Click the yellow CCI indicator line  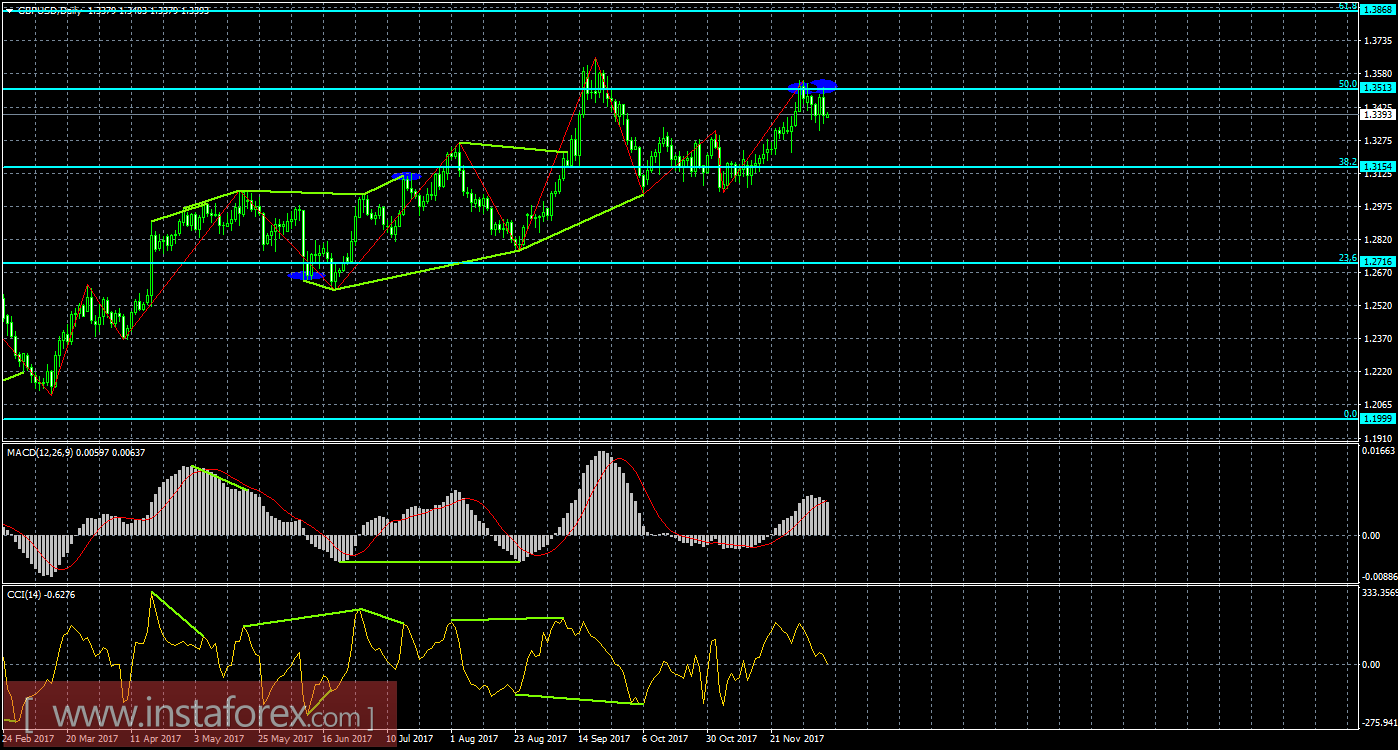(400, 650)
